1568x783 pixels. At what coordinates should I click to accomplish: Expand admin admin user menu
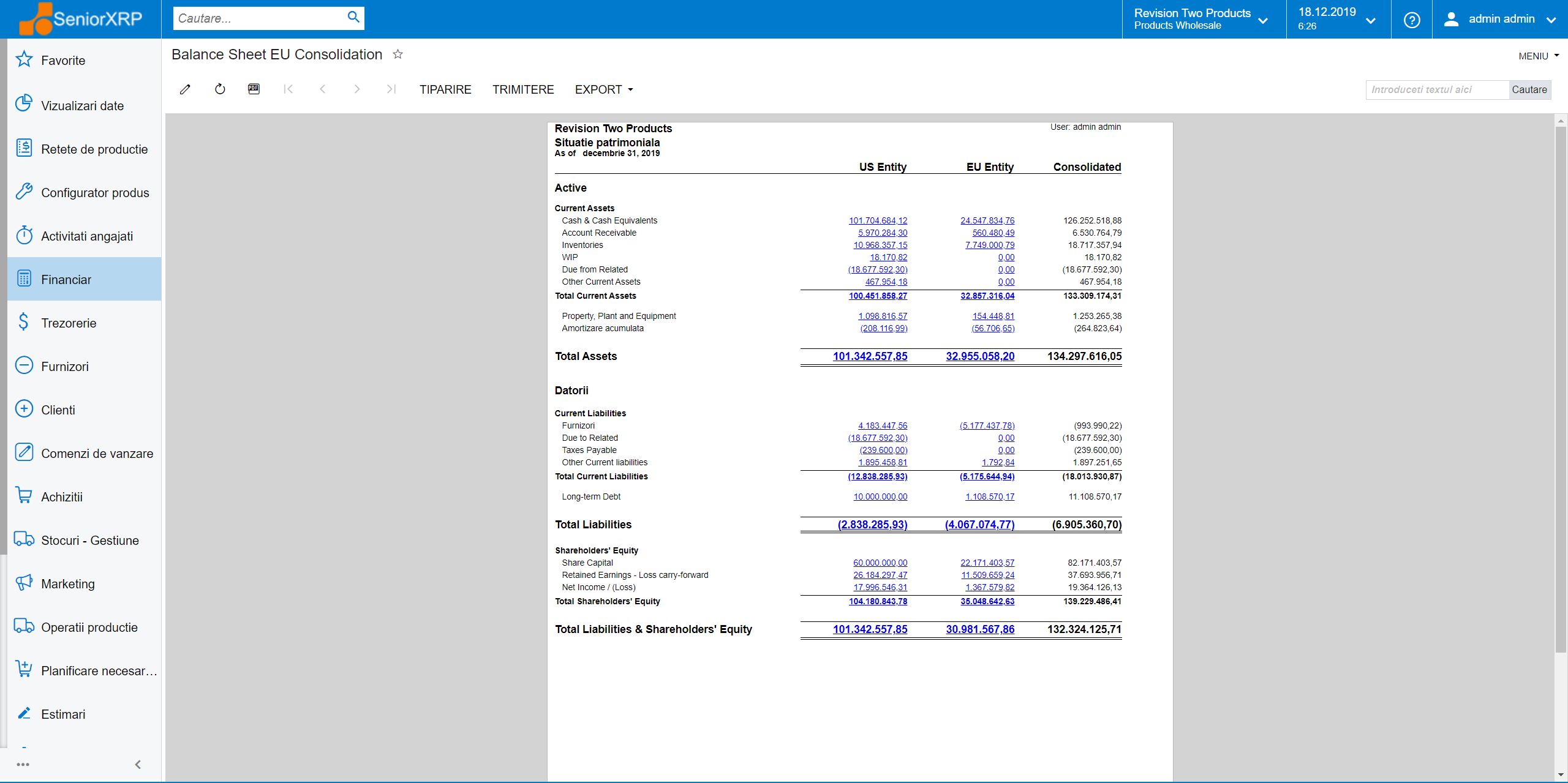point(1500,19)
